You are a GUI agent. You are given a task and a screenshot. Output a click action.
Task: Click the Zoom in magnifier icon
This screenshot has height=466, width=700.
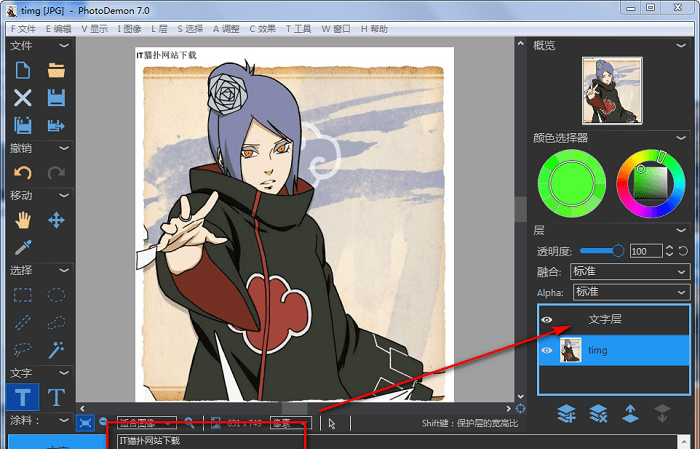pos(189,423)
